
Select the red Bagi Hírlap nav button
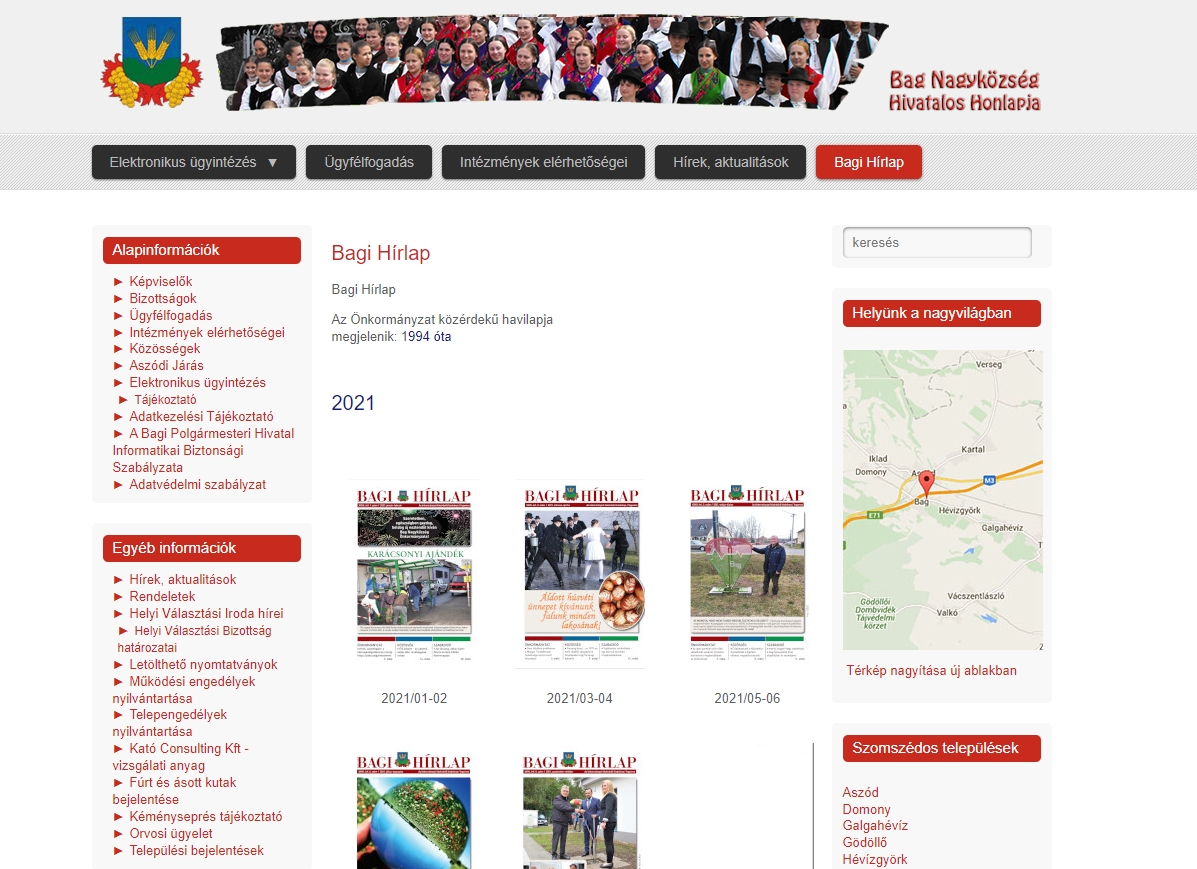click(x=869, y=162)
